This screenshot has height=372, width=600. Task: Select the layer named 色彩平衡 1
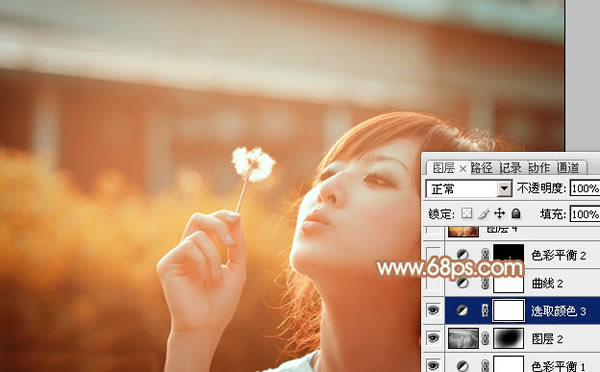(x=559, y=366)
